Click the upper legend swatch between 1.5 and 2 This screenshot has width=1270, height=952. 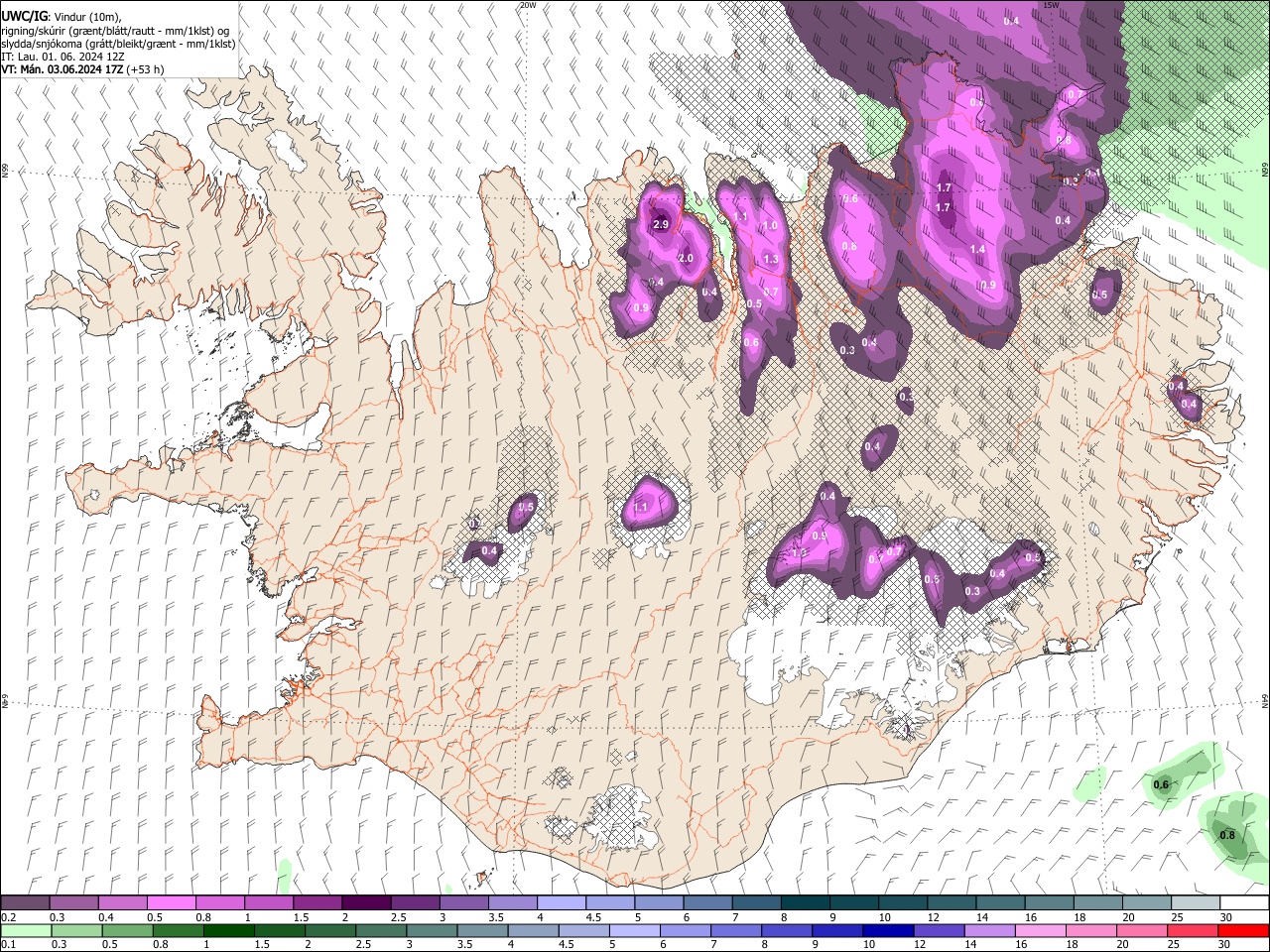[x=317, y=903]
